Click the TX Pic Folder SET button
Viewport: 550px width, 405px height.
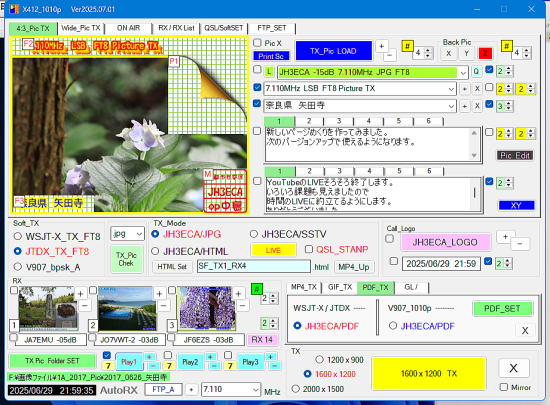click(x=52, y=361)
